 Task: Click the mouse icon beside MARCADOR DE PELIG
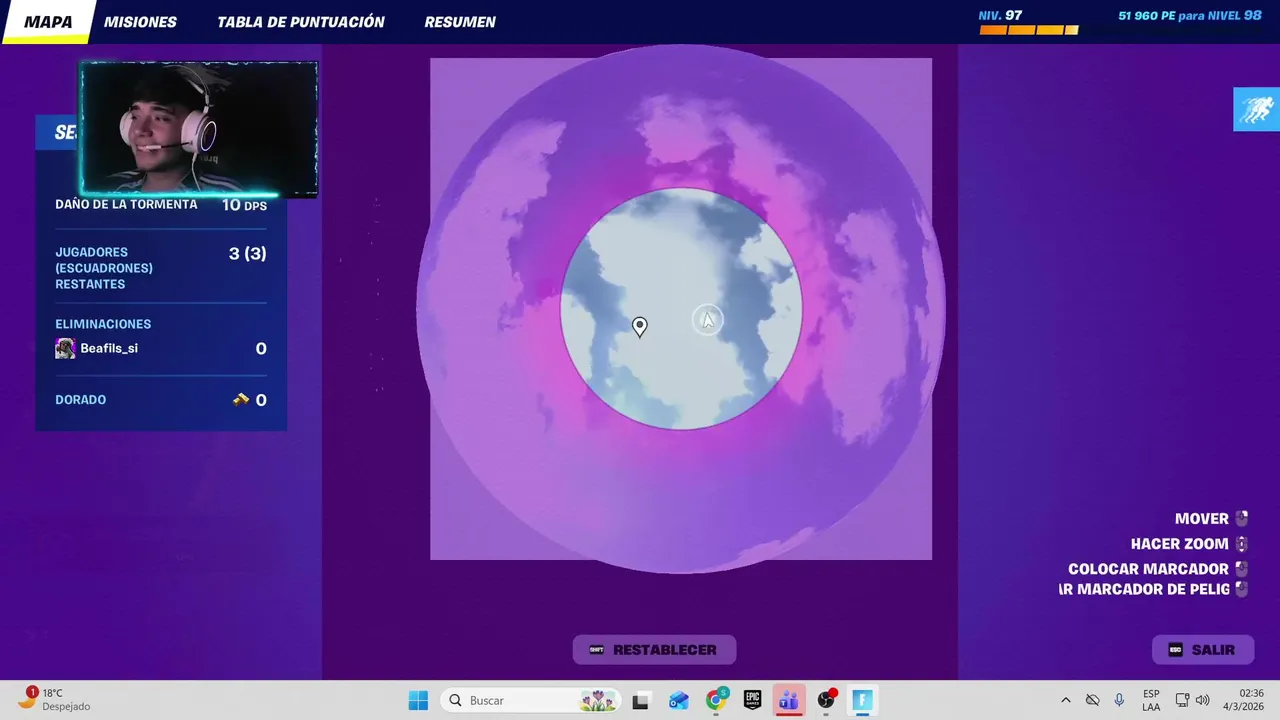1241,589
